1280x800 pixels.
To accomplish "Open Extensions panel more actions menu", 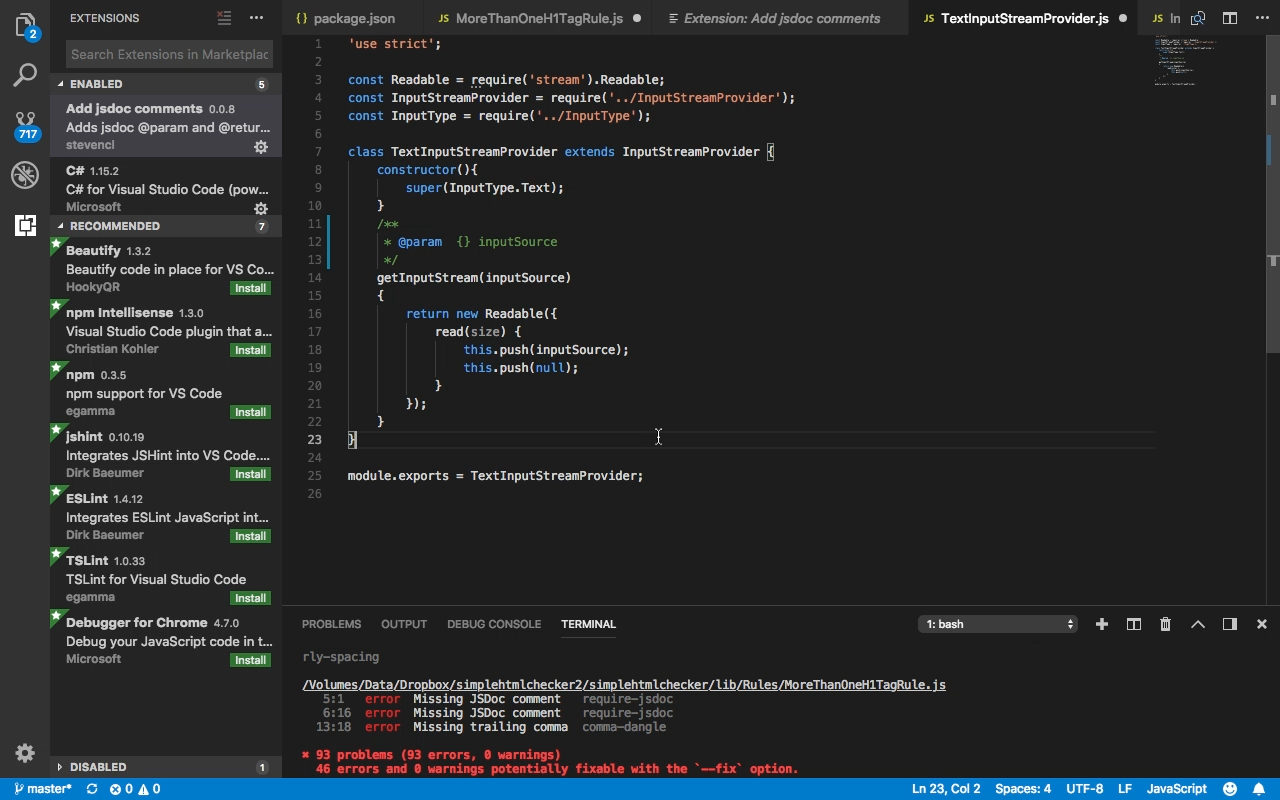I will [x=257, y=18].
